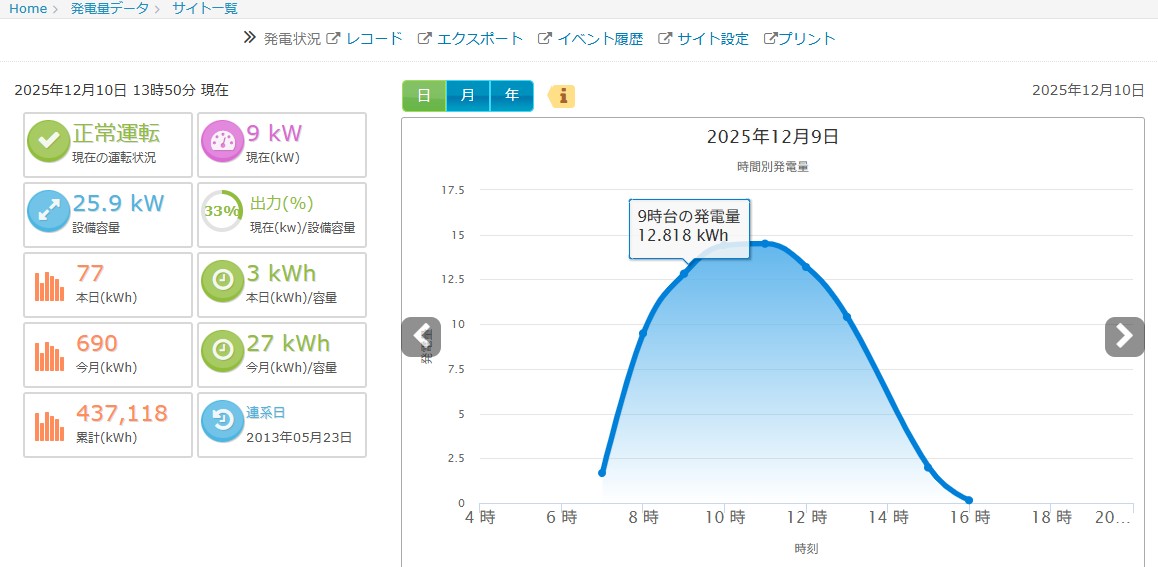Click the 11時 peak data point on chart
The image size is (1158, 567).
point(765,243)
